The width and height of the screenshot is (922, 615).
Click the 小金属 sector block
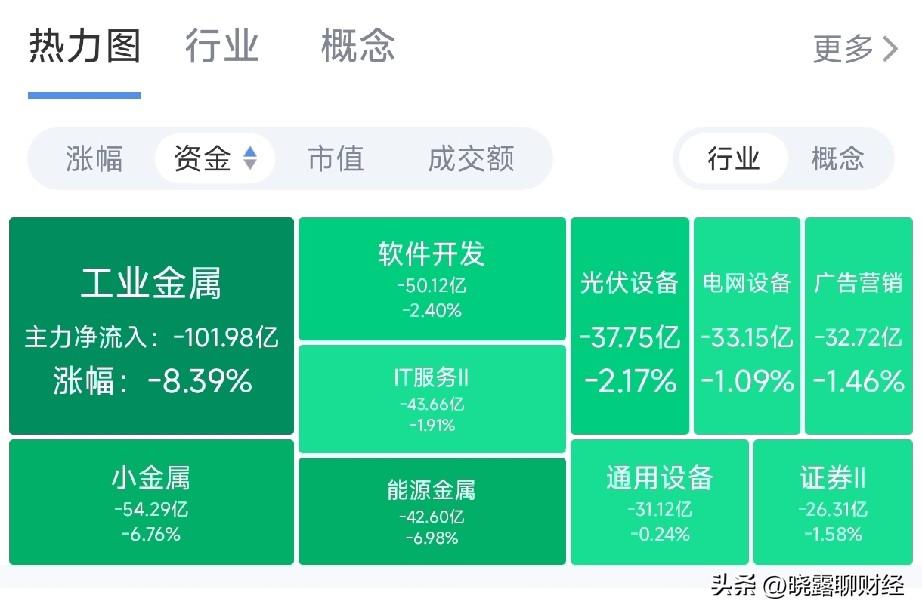(x=150, y=502)
